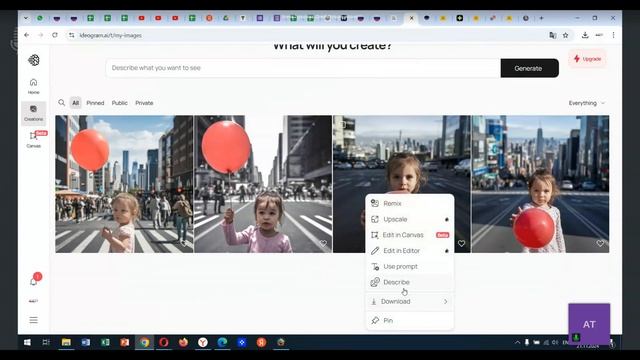Switch to the All filter tab
Screen dimensions: 640x360
pyautogui.click(x=76, y=103)
